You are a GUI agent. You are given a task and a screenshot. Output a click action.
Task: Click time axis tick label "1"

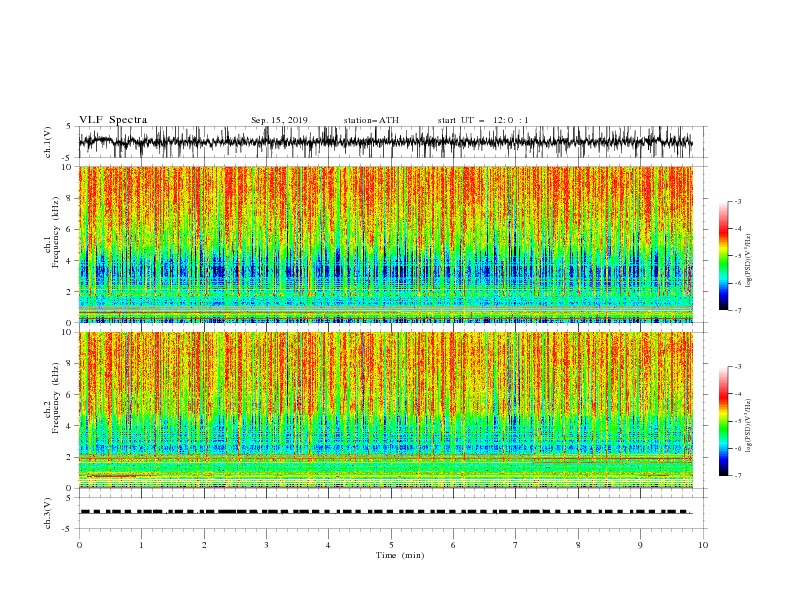coord(141,545)
